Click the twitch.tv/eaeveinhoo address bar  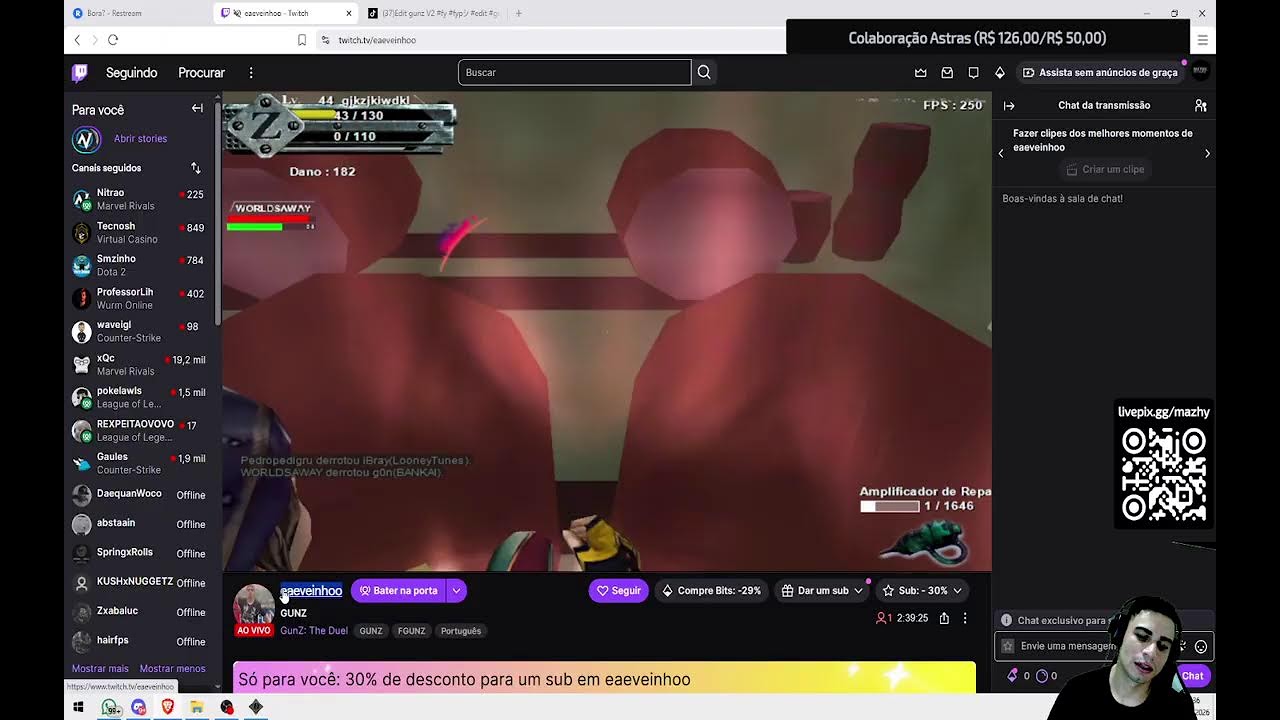(550, 40)
